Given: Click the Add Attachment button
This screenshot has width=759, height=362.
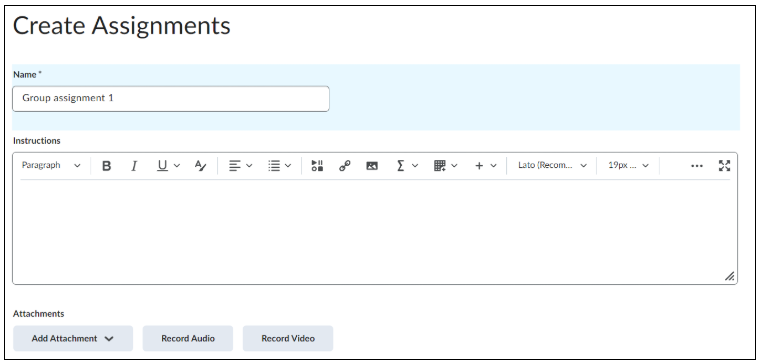Looking at the screenshot, I should coord(73,338).
